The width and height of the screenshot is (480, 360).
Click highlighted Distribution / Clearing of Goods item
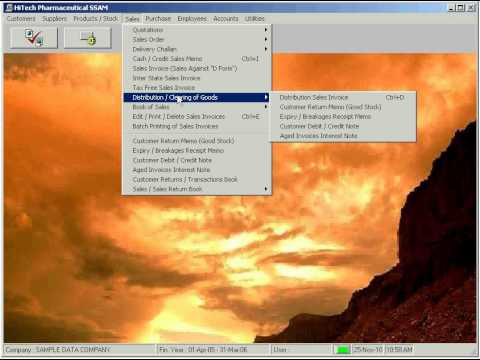197,98
